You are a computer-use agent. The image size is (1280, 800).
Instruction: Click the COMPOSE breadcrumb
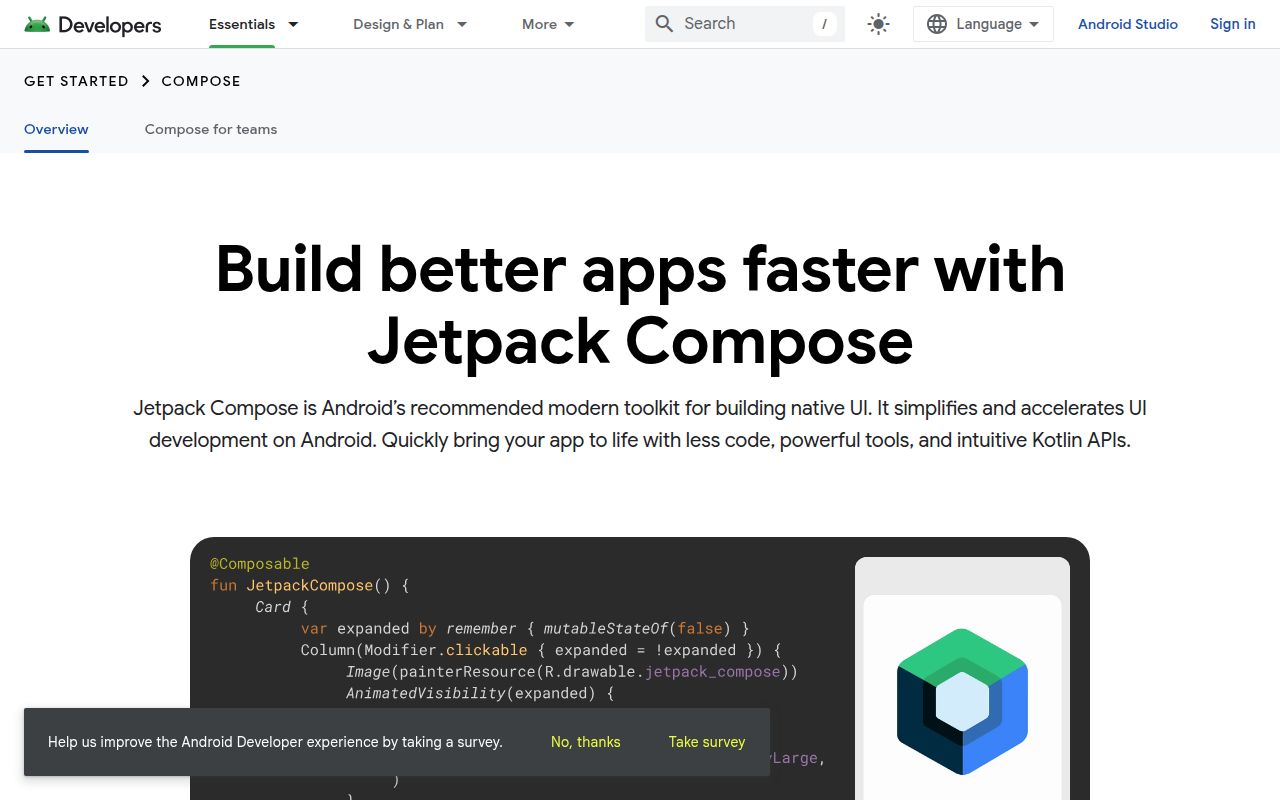[201, 81]
